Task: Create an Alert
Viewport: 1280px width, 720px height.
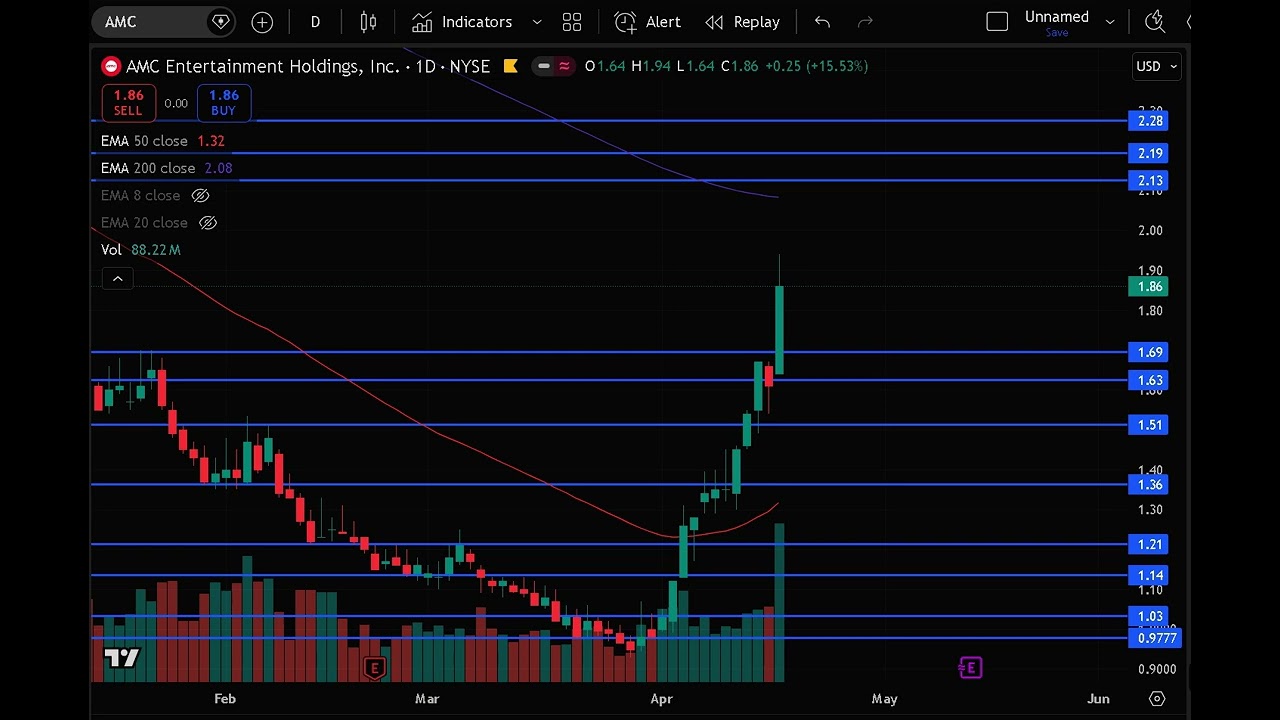Action: (647, 21)
